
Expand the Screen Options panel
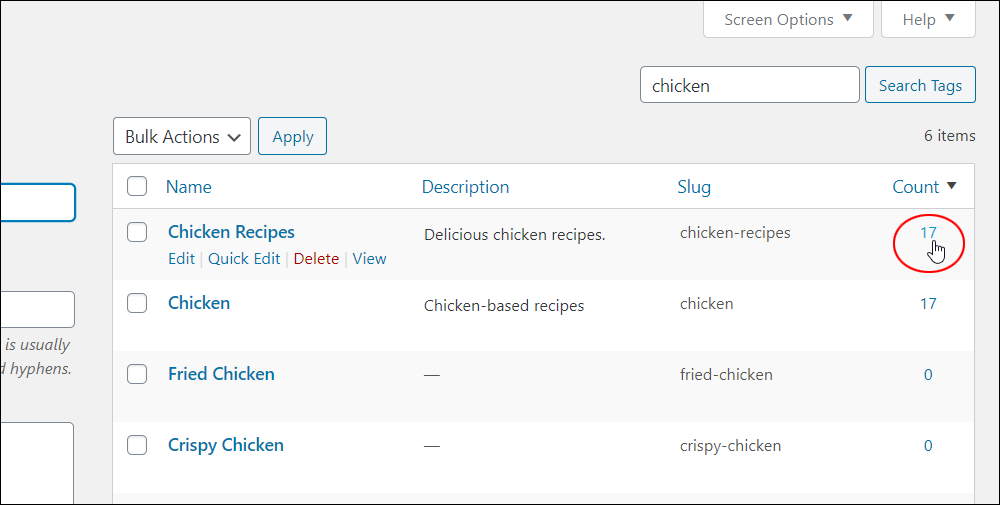coord(788,19)
